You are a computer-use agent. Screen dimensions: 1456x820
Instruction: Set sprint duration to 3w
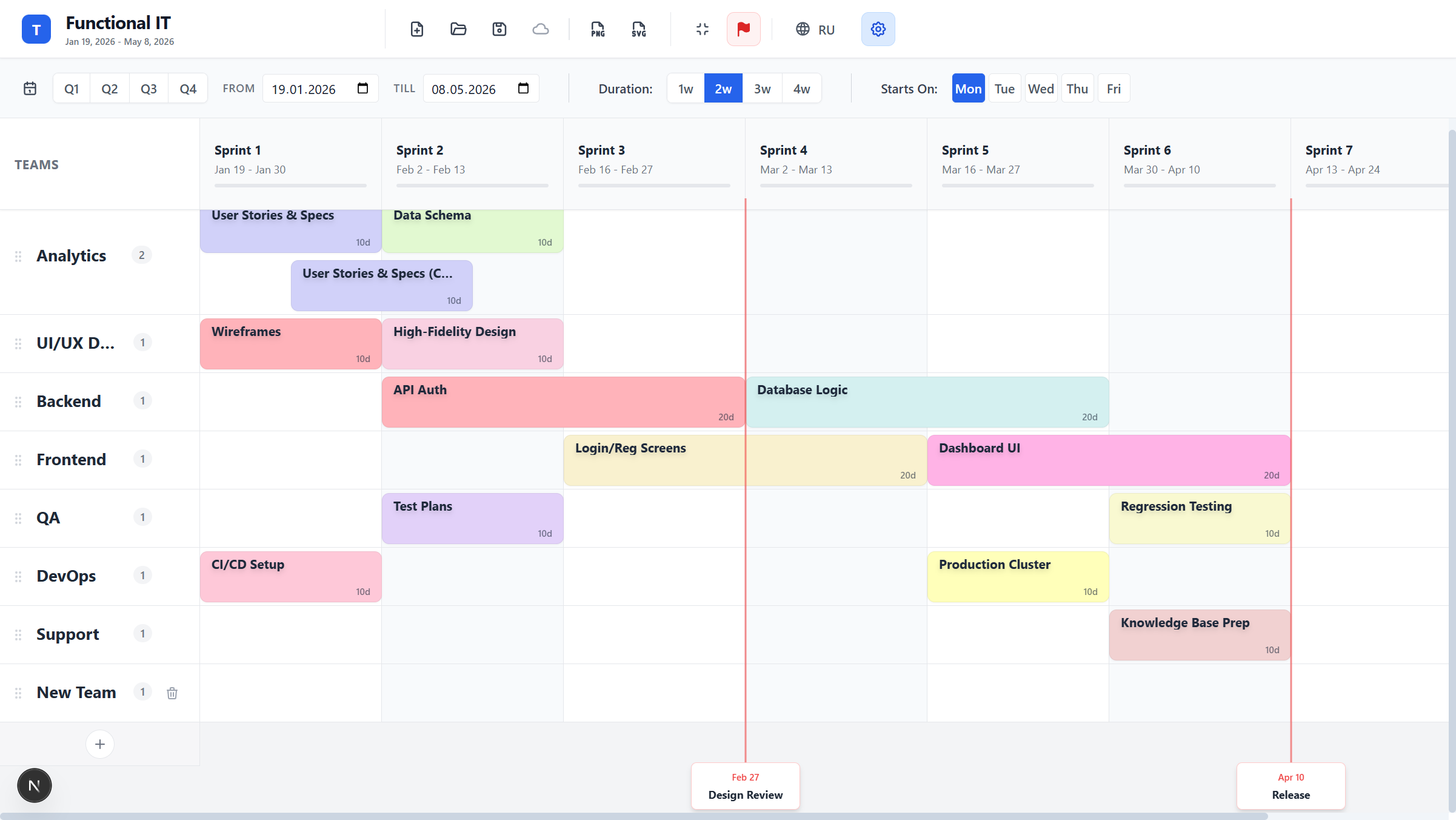[x=763, y=89]
